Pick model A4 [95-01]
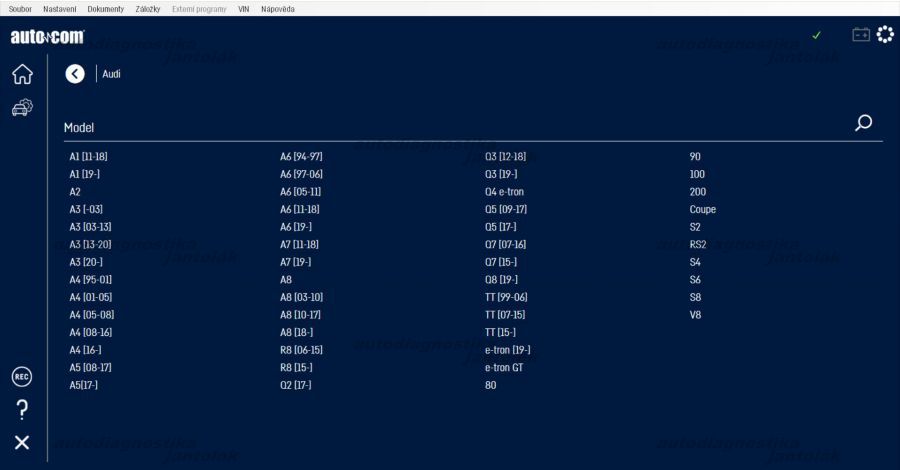The width and height of the screenshot is (900, 470). [x=91, y=279]
